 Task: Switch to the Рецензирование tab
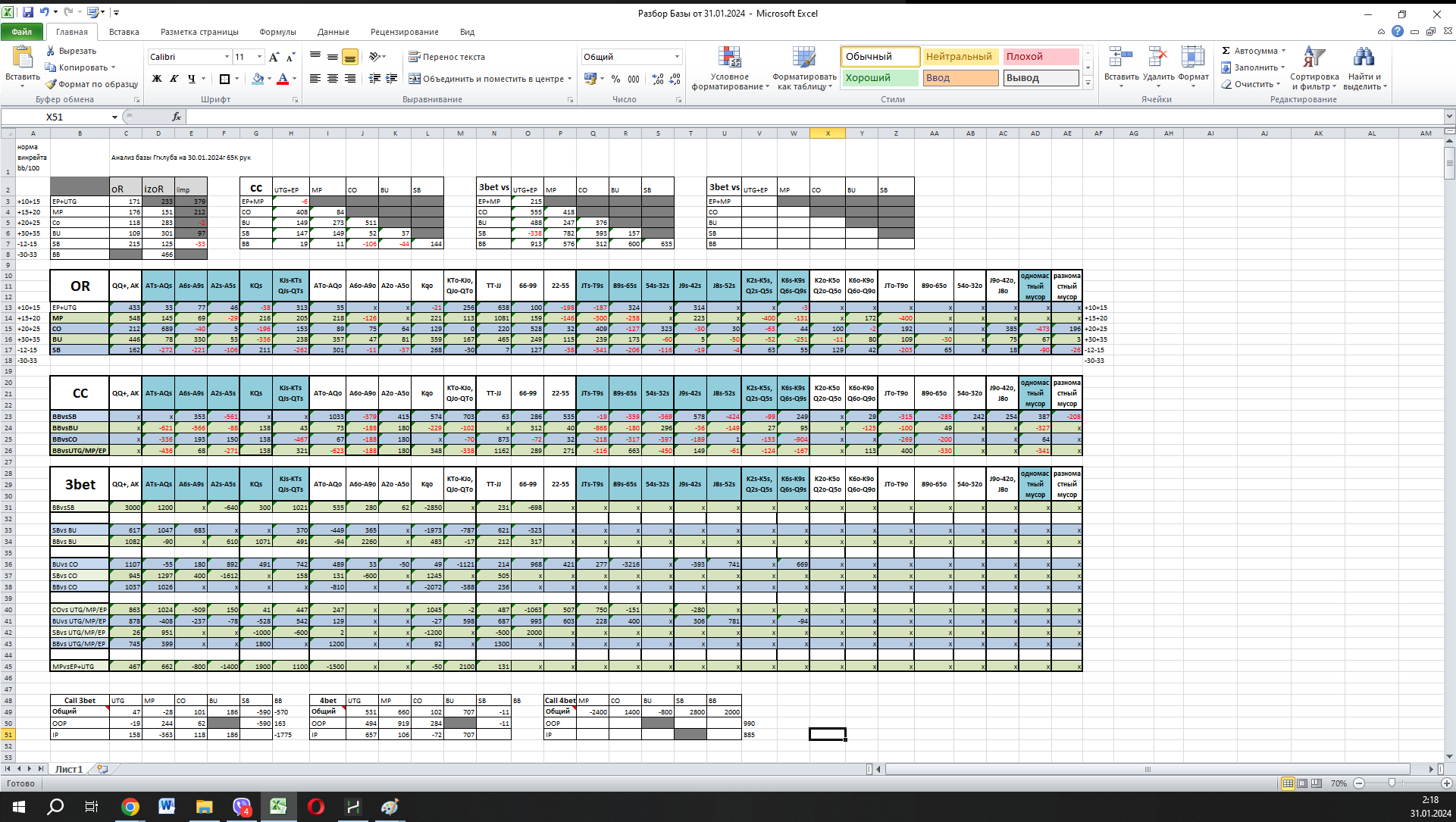tap(404, 32)
